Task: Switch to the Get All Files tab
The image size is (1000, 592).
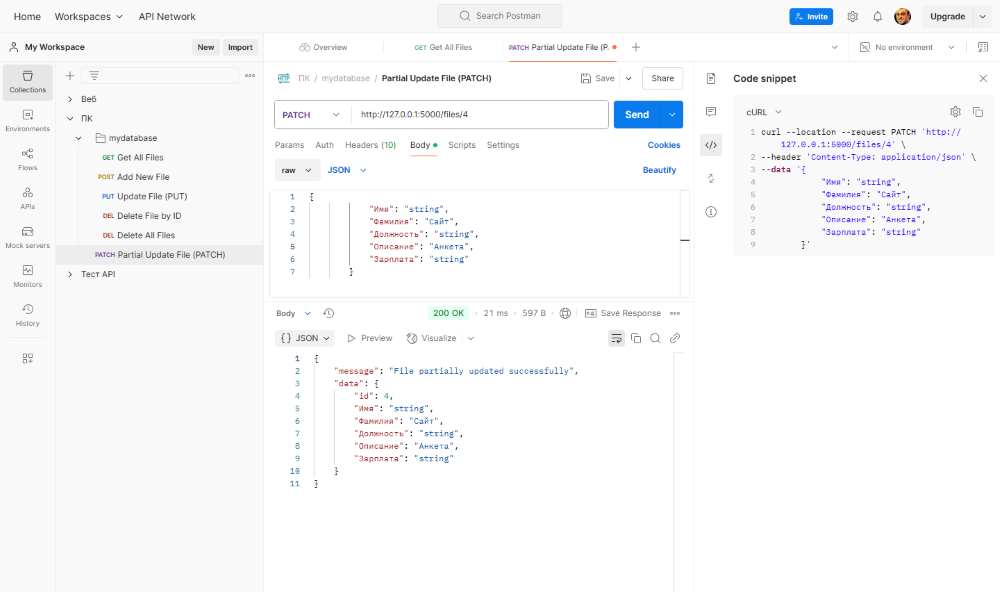Action: tap(443, 47)
